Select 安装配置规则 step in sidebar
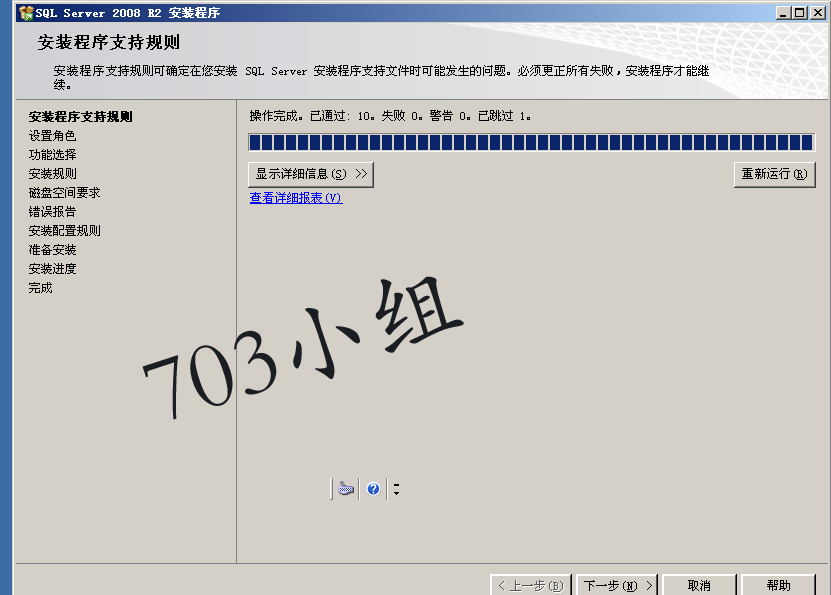 tap(64, 231)
